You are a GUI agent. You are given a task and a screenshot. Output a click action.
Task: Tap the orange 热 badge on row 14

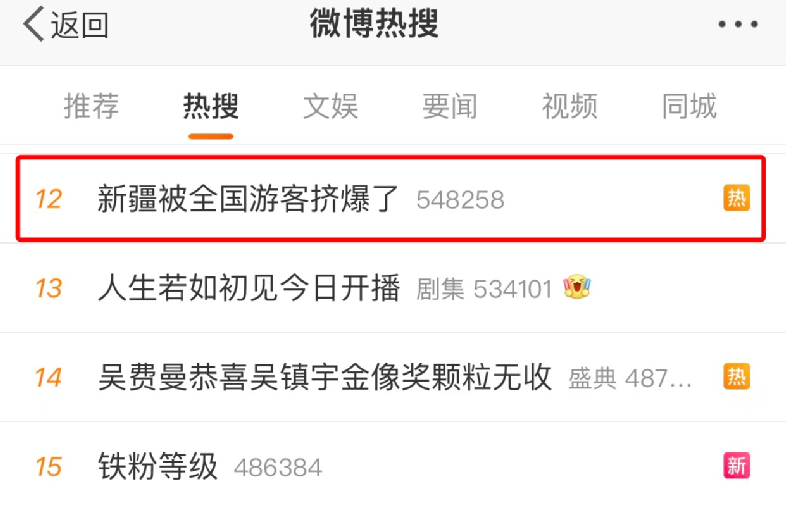(736, 376)
